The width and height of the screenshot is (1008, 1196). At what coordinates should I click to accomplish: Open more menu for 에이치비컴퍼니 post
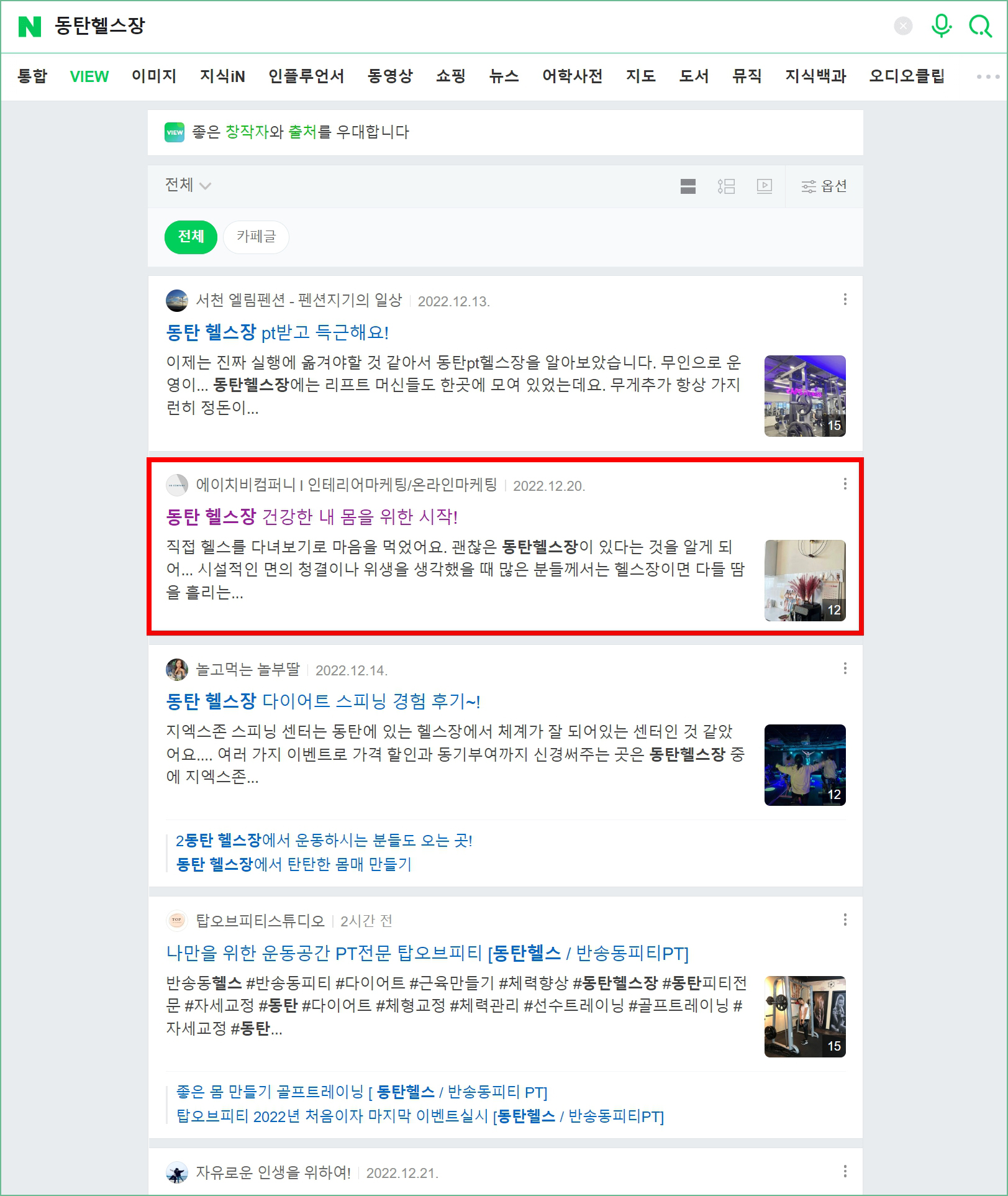(845, 484)
